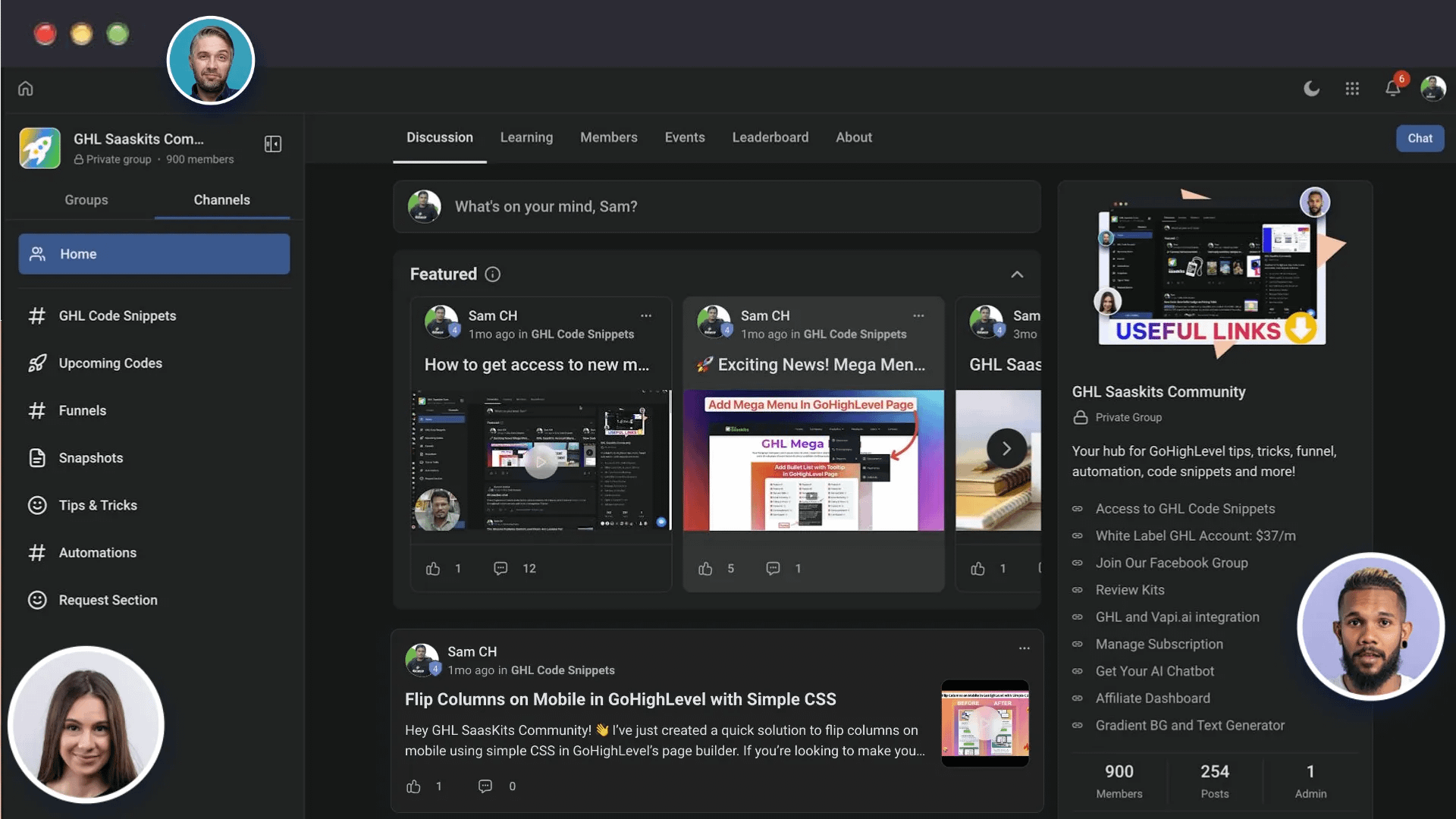The width and height of the screenshot is (1456, 819).
Task: Like the 'Exciting News' Mega Menu post
Action: pyautogui.click(x=705, y=569)
